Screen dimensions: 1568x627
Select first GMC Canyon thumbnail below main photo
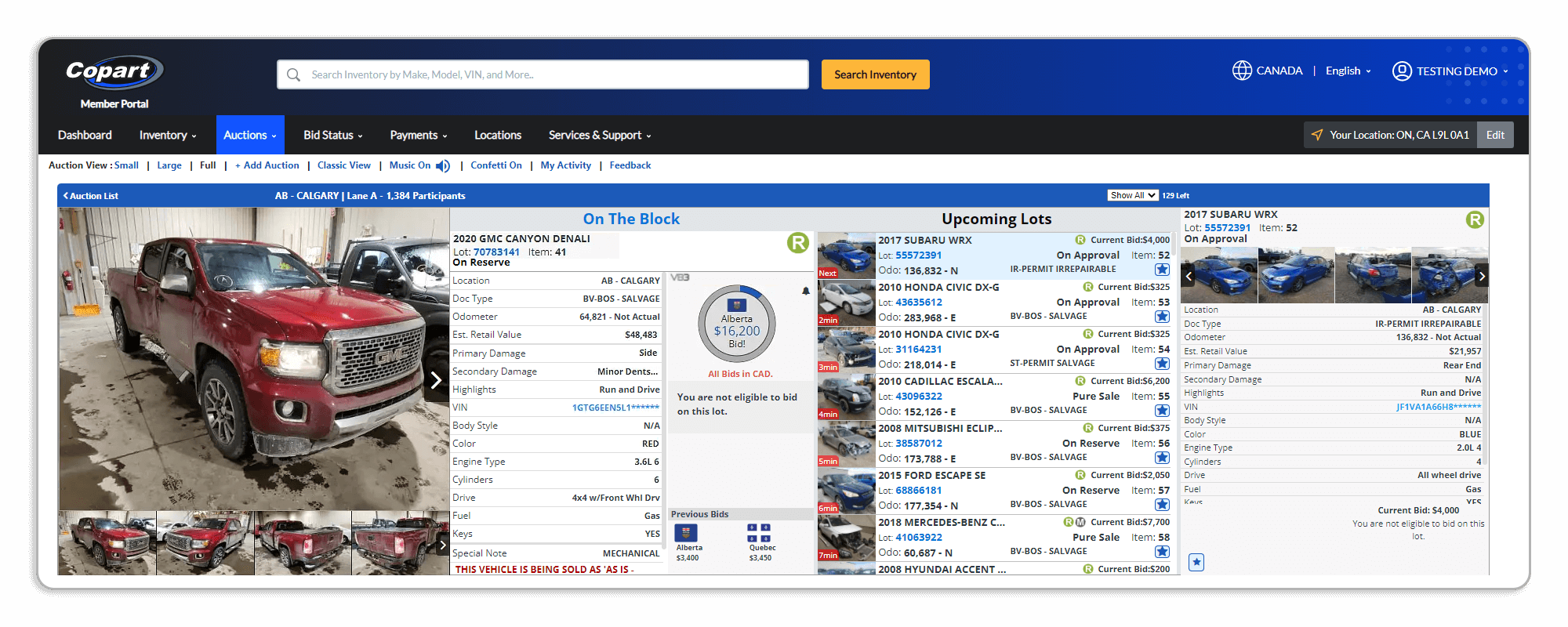tap(107, 543)
